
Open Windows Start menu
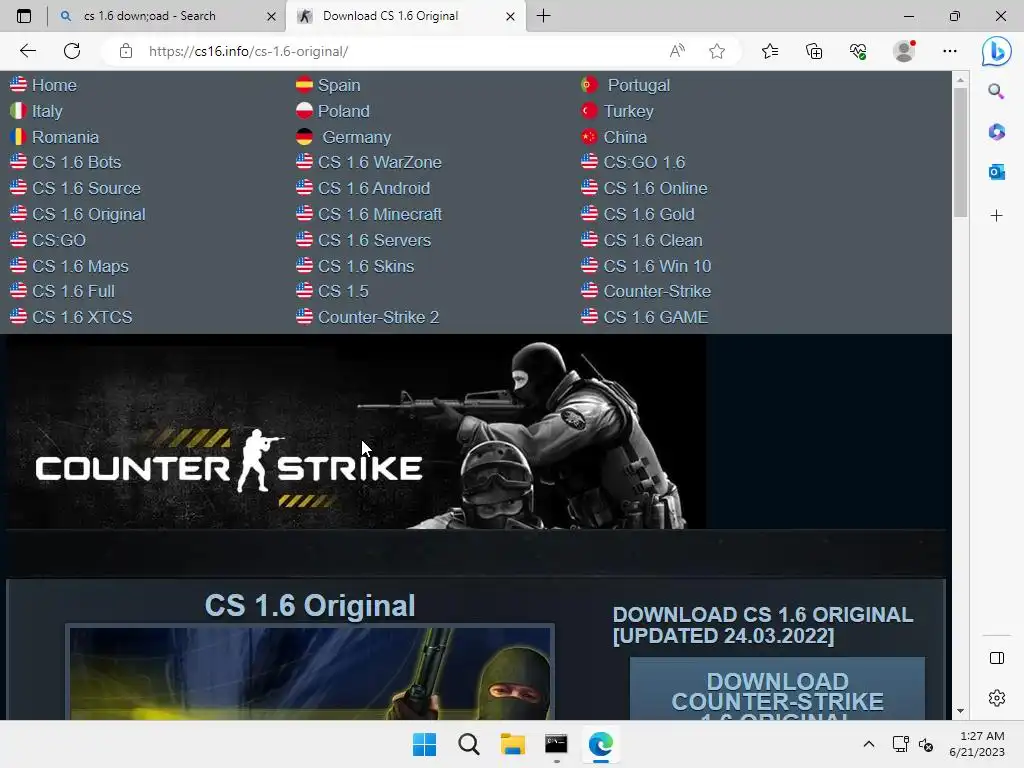[424, 744]
